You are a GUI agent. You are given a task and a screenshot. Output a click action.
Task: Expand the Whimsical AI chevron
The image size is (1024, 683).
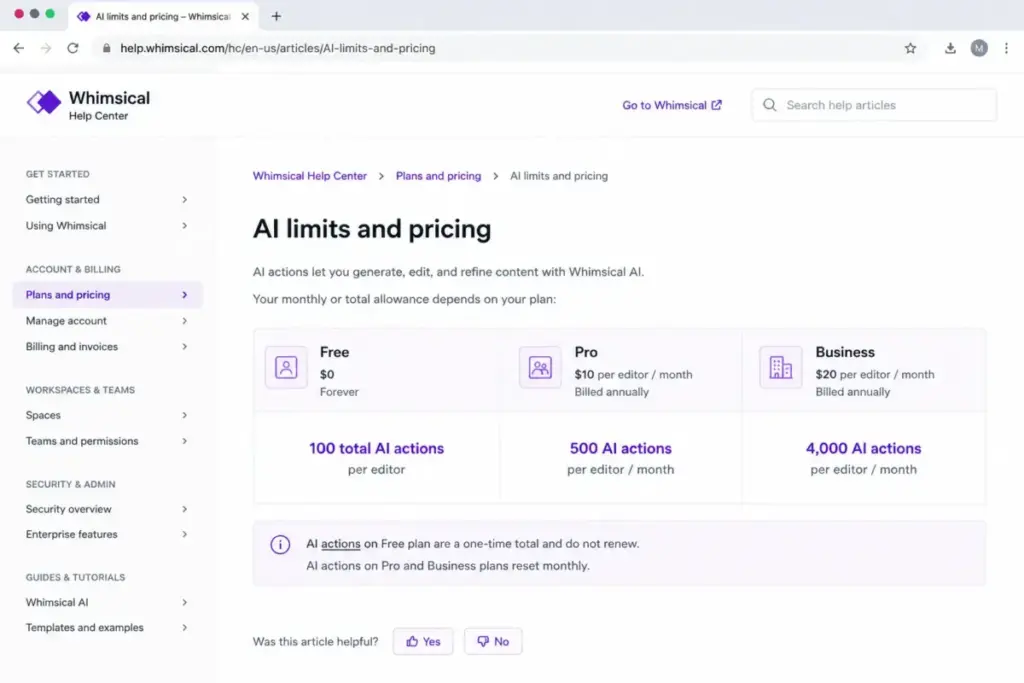point(185,603)
